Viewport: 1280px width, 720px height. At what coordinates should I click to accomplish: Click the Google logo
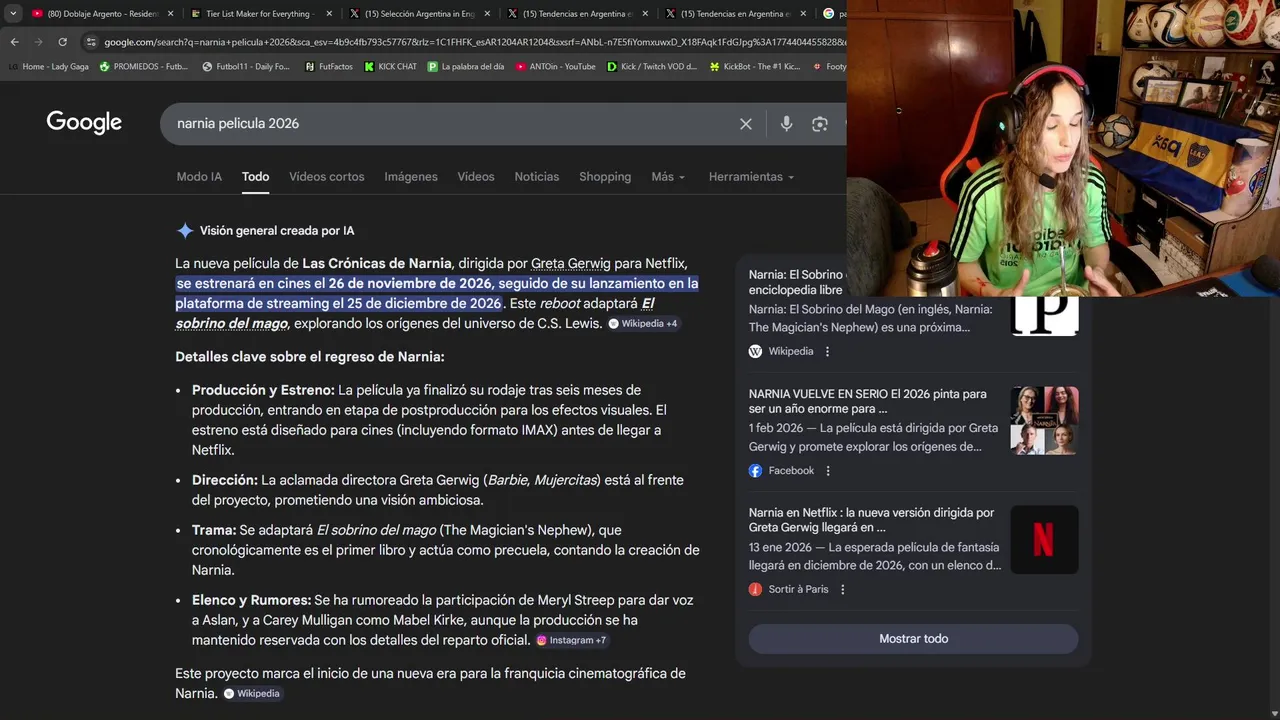click(x=84, y=123)
